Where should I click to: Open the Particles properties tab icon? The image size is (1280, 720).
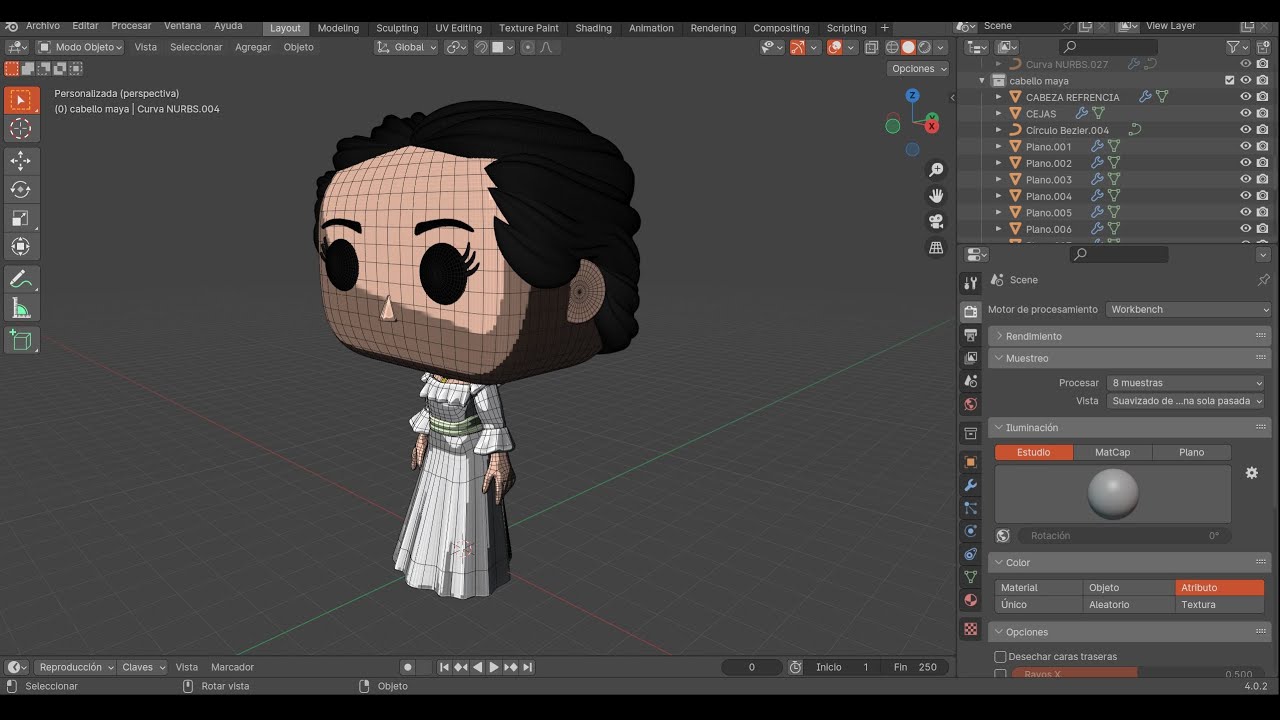970,508
